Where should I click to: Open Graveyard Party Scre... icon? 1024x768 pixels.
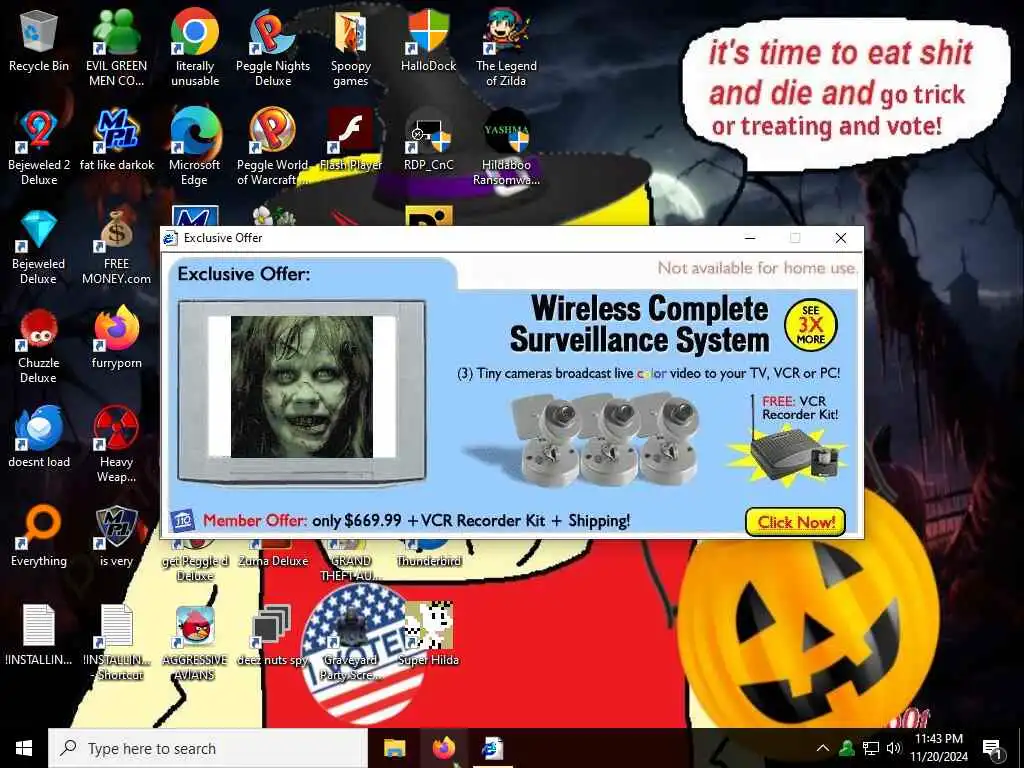351,643
